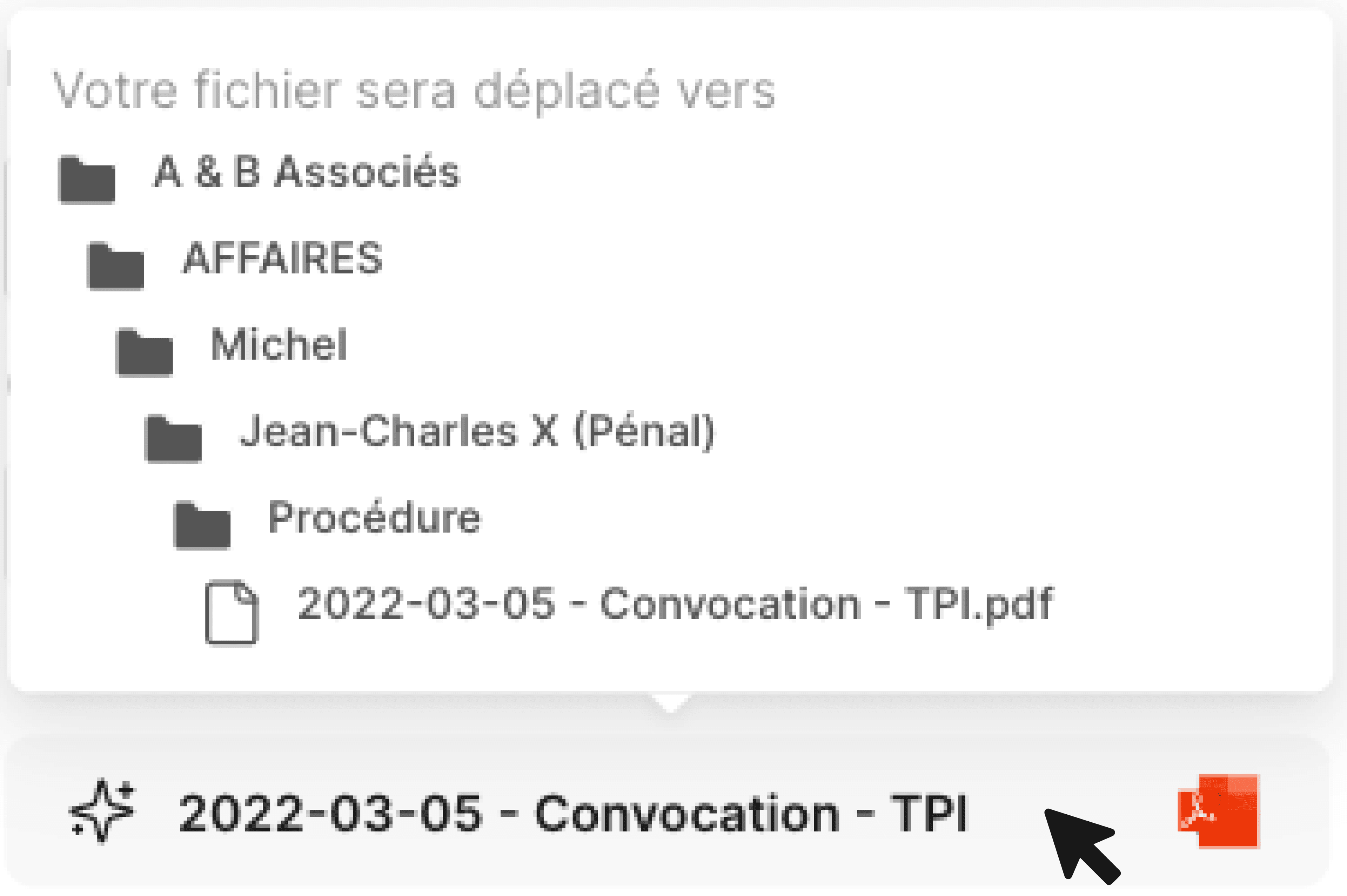Click the A & B Associés folder icon

(x=87, y=180)
